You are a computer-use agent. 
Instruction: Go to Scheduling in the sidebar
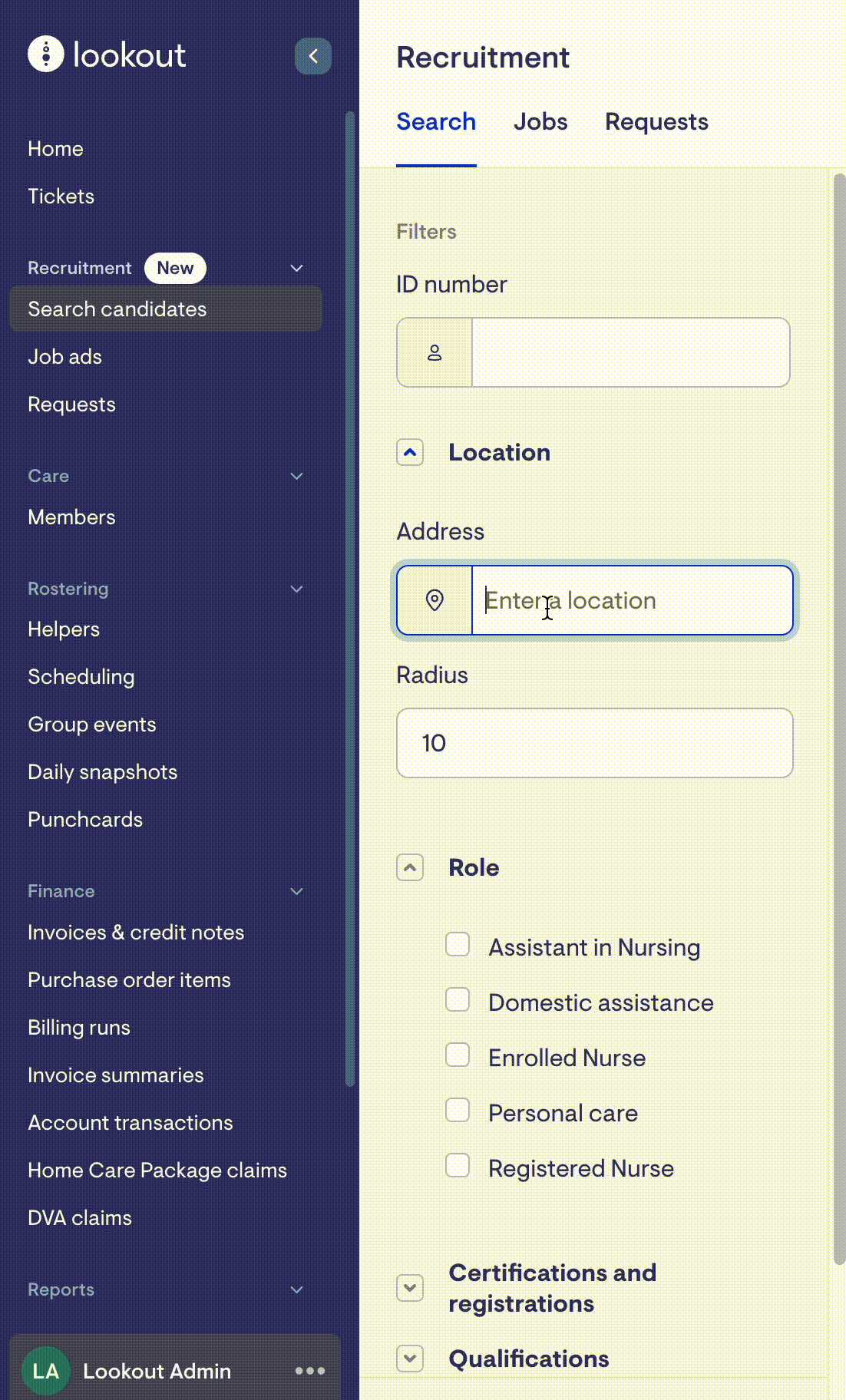tap(81, 677)
